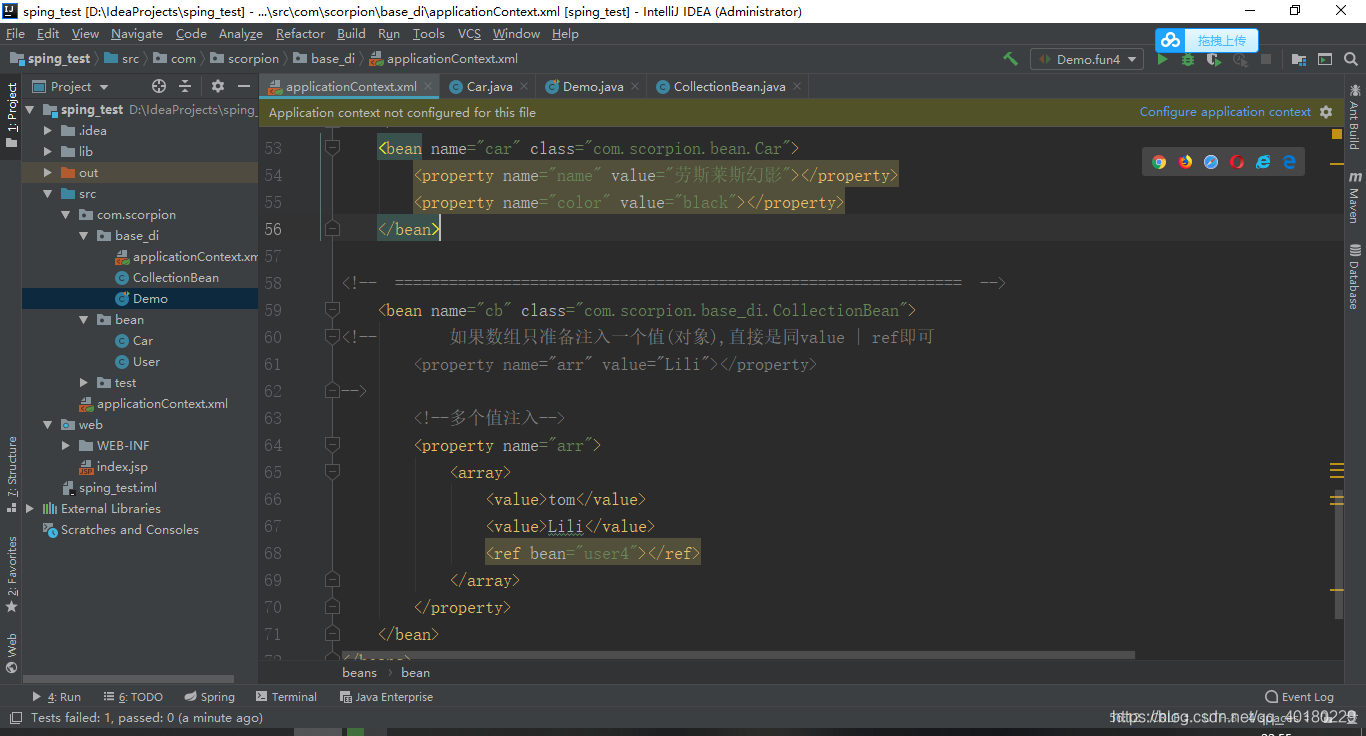Expand External Libraries node arrow
The height and width of the screenshot is (736, 1366).
point(30,508)
